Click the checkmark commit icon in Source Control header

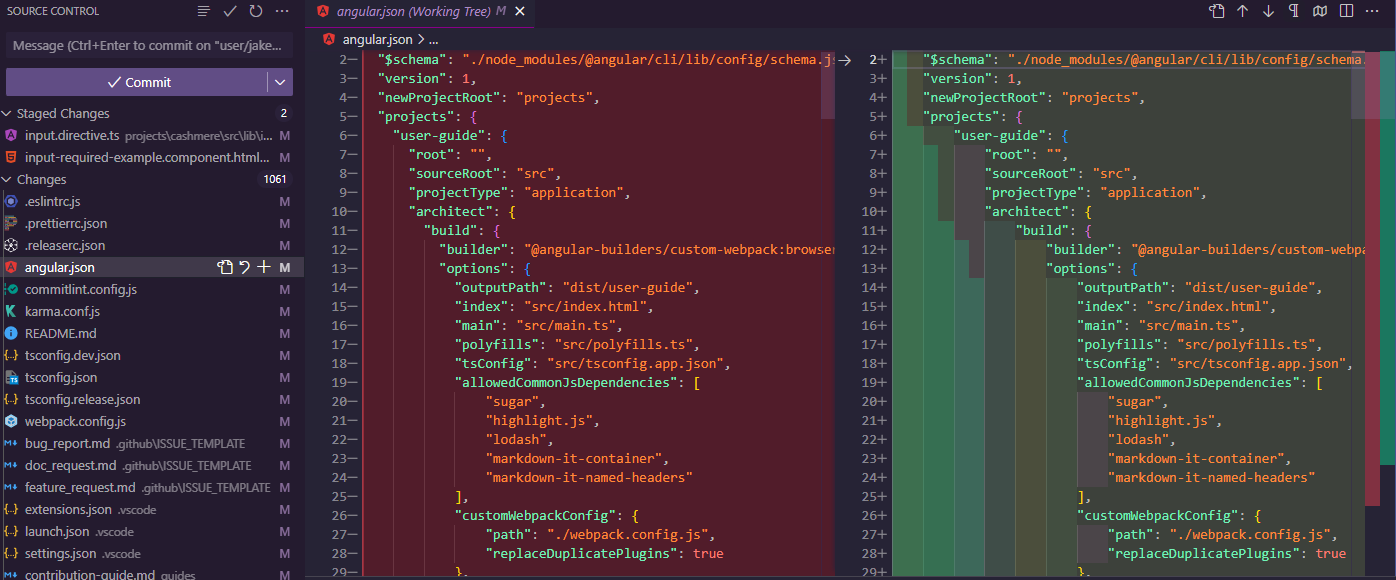[230, 11]
